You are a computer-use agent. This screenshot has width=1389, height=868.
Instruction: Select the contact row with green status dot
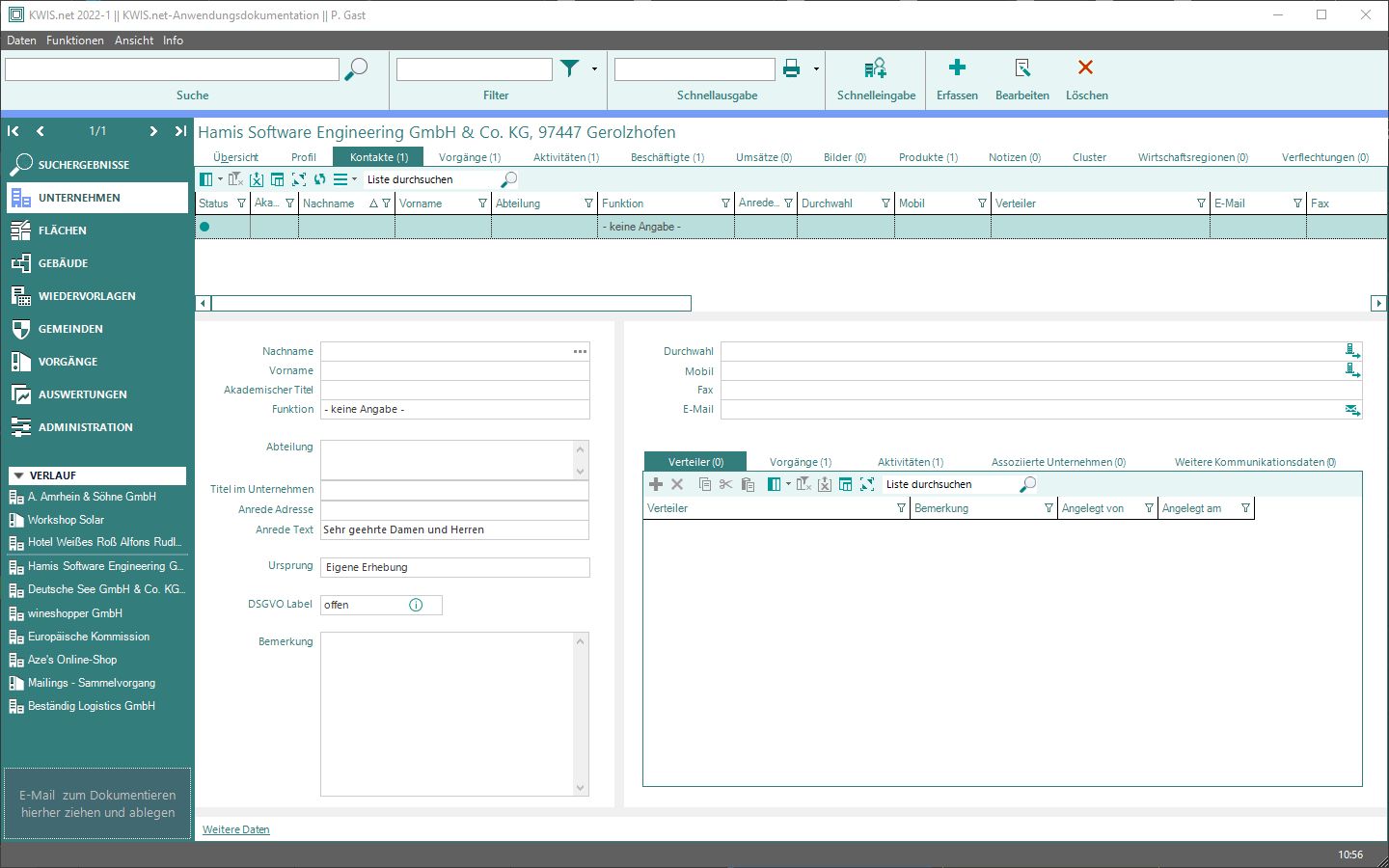point(791,227)
